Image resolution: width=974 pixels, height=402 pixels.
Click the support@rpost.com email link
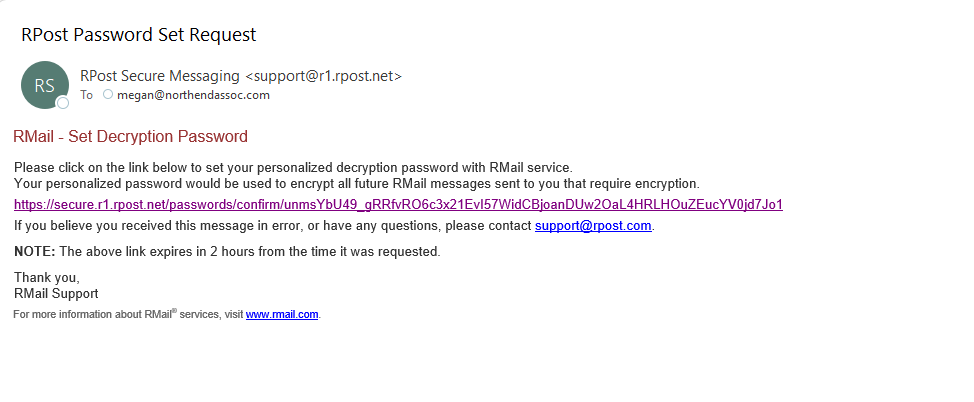593,226
